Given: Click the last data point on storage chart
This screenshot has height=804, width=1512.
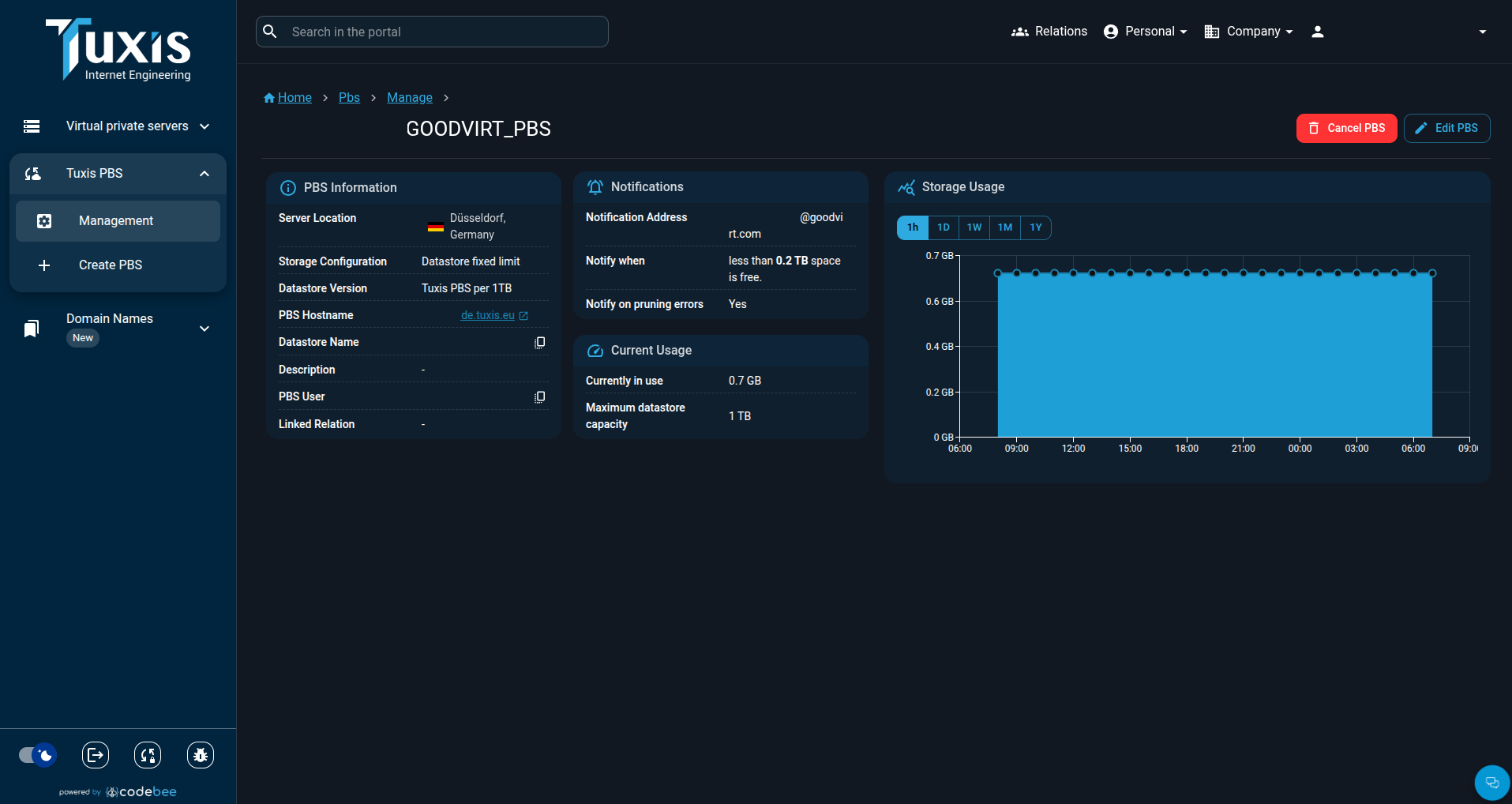Looking at the screenshot, I should (1432, 273).
